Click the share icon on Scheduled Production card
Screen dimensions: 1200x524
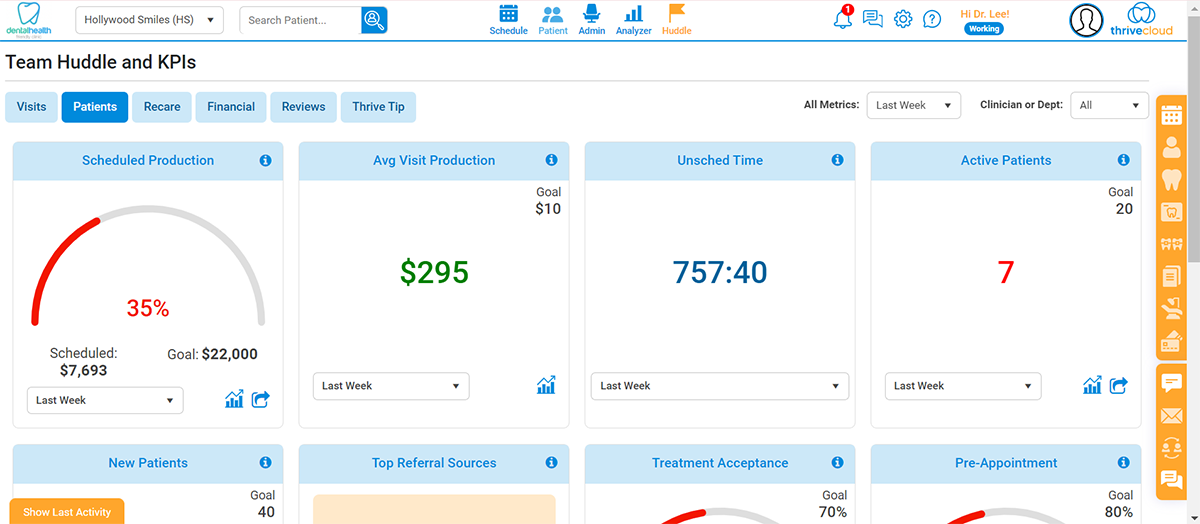click(x=261, y=400)
